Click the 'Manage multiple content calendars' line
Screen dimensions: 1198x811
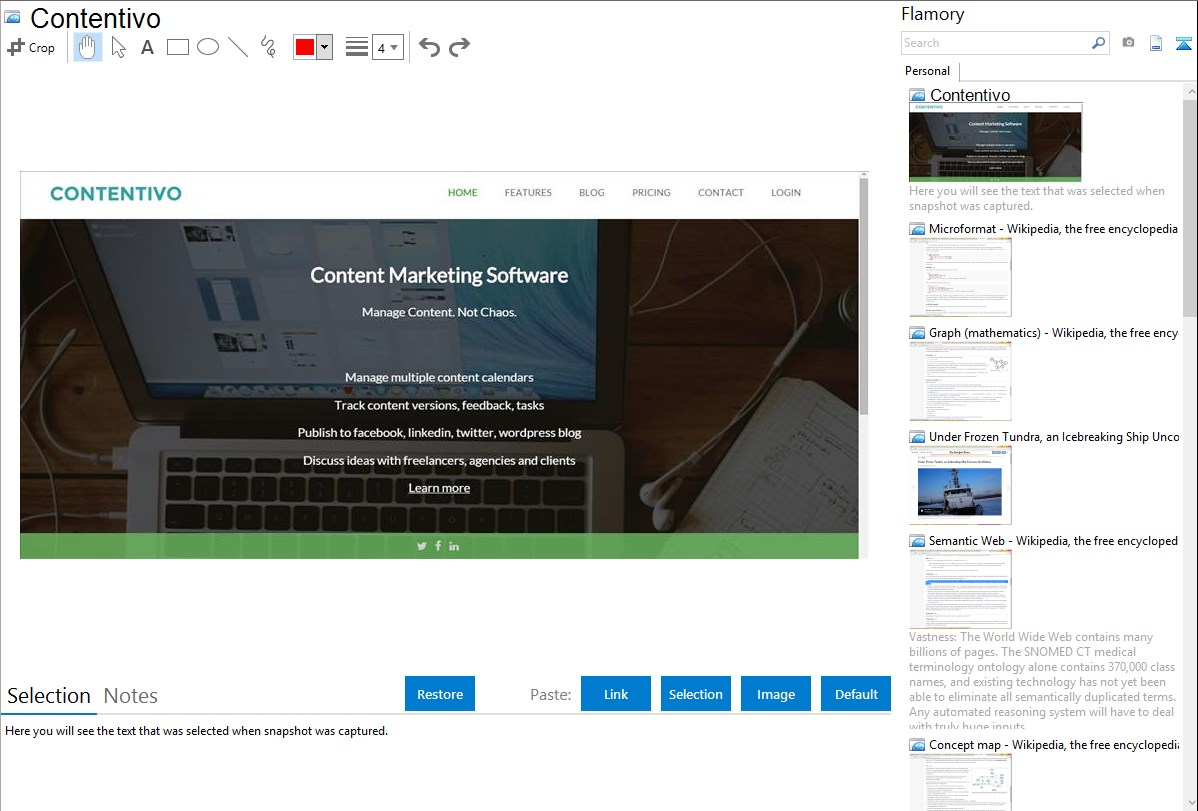439,377
